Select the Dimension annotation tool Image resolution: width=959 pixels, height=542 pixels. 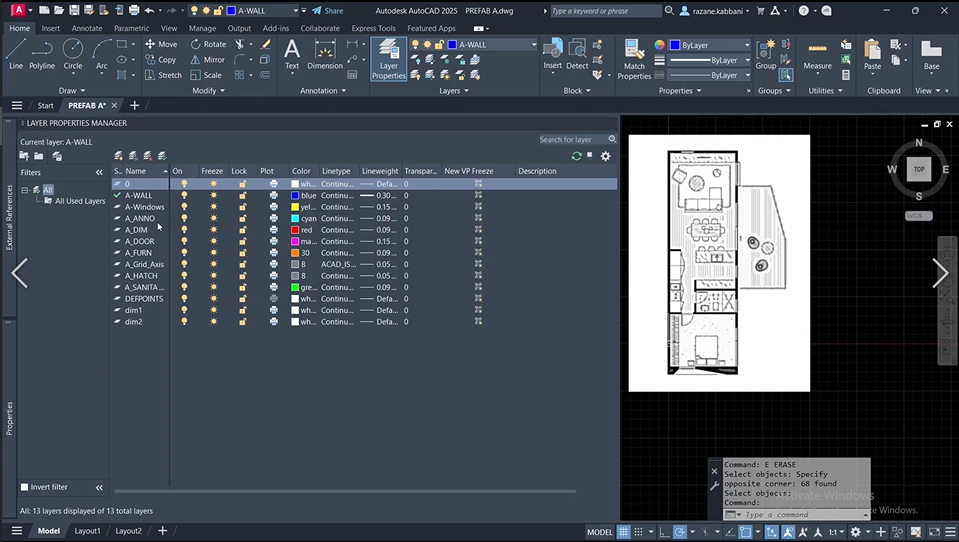click(x=324, y=54)
